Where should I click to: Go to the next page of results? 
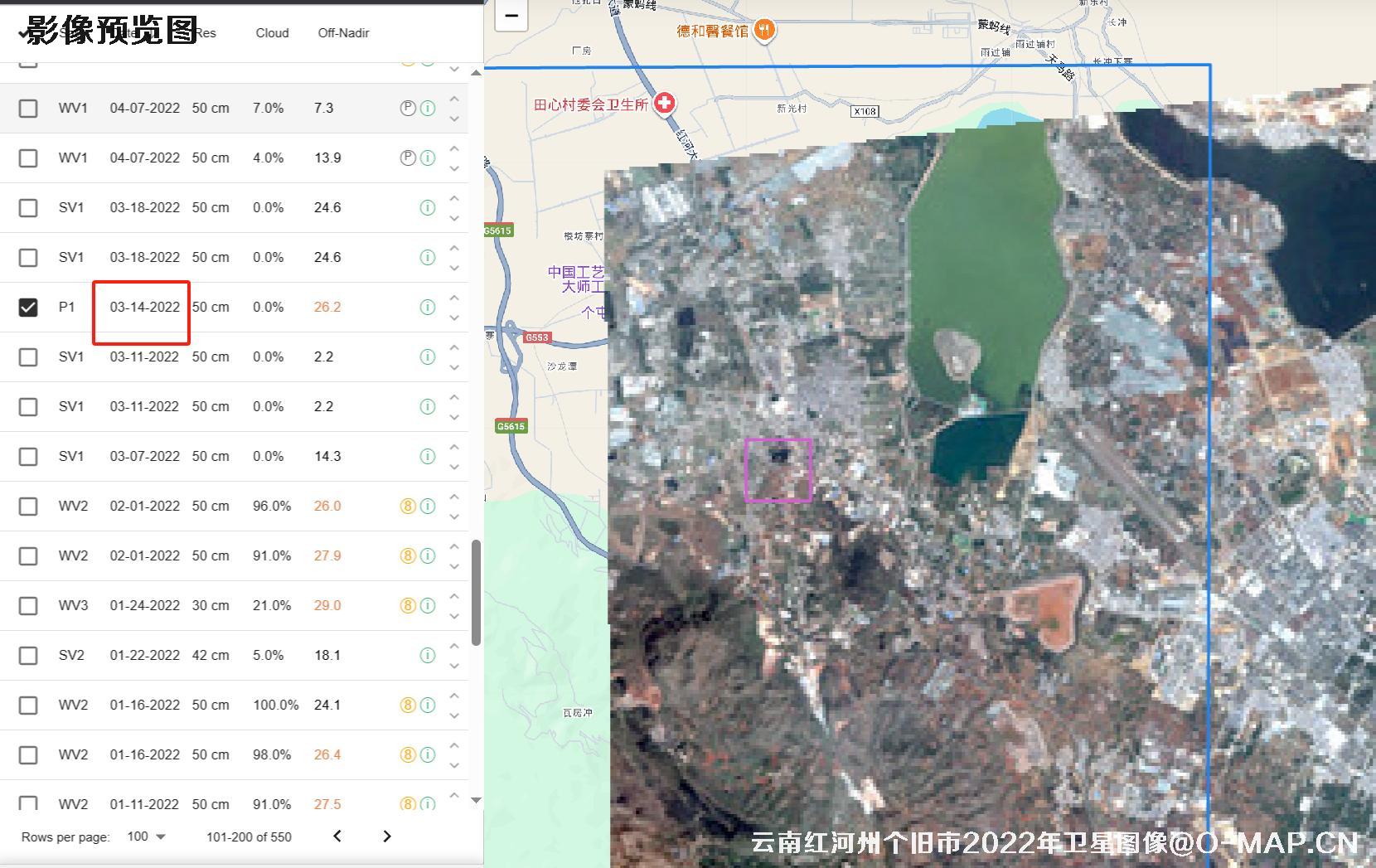coord(386,836)
